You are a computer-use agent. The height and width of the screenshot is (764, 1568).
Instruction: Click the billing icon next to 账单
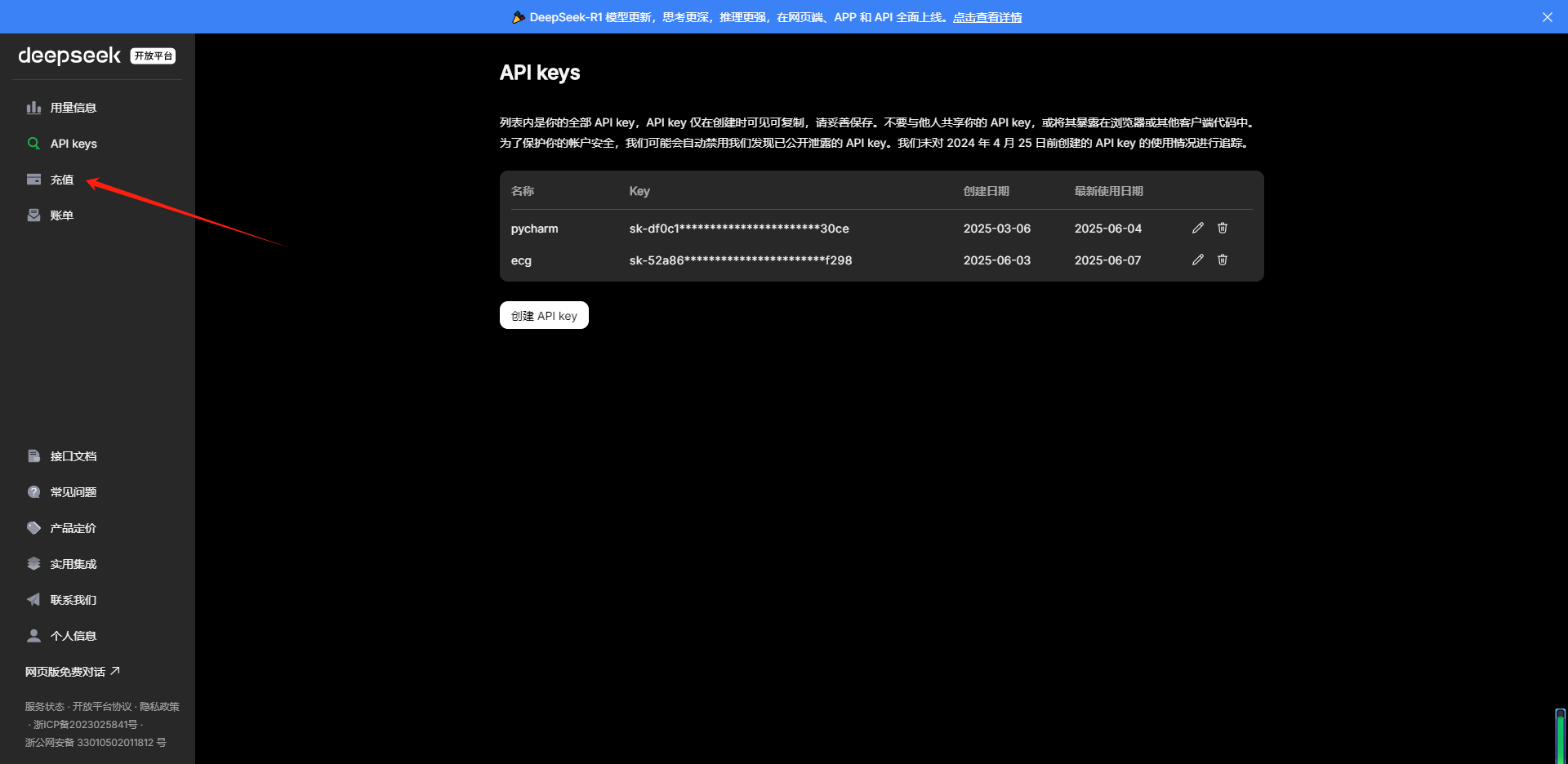point(33,215)
